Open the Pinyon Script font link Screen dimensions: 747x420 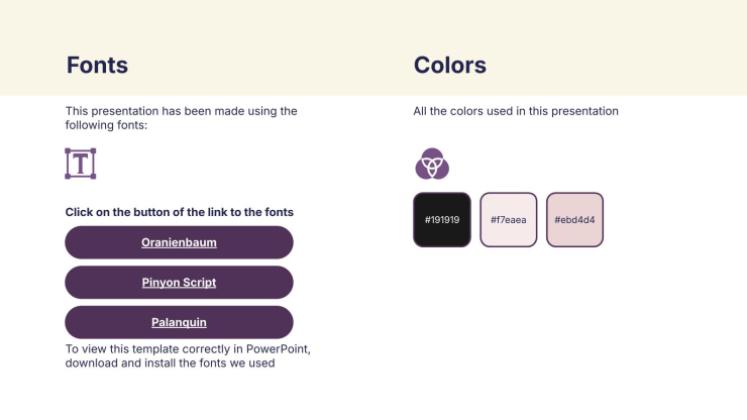(x=179, y=282)
